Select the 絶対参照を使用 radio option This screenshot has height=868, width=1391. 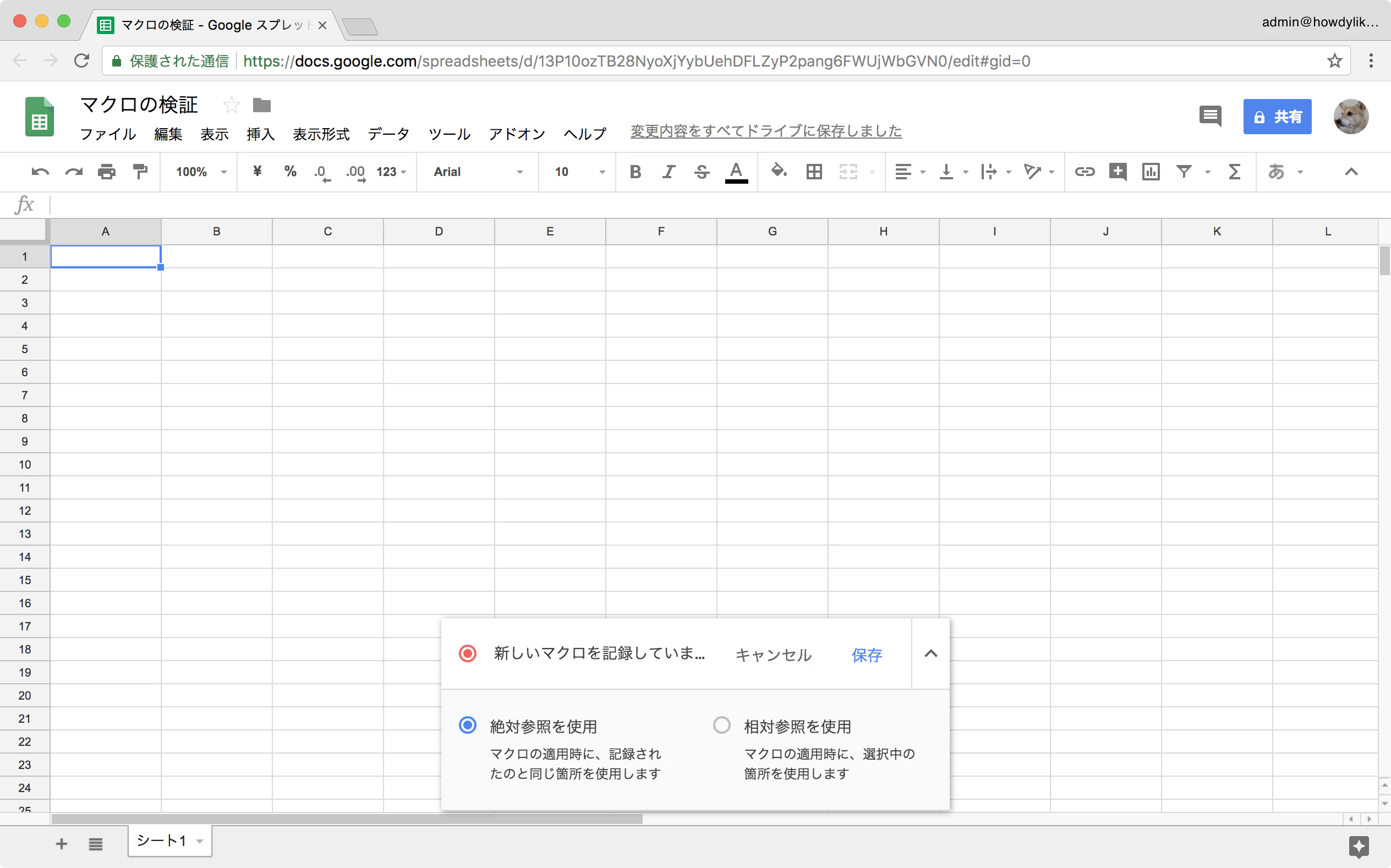click(x=468, y=725)
